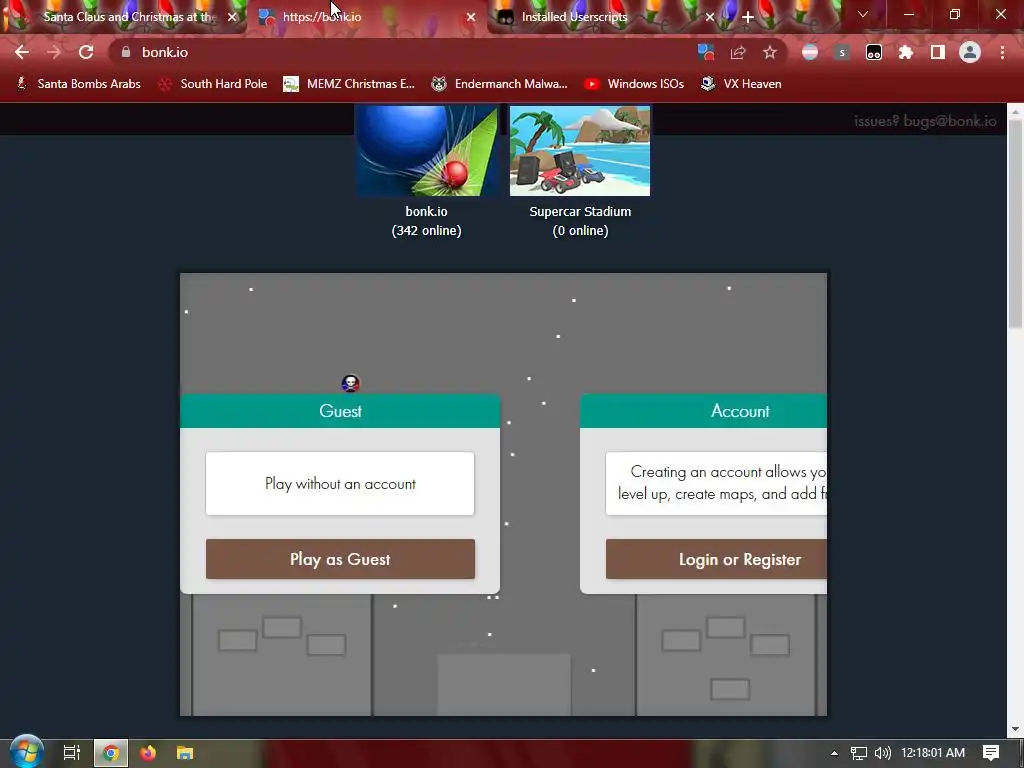This screenshot has height=768, width=1024.
Task: Click the Supercar Stadium thumbnail
Action: point(580,150)
